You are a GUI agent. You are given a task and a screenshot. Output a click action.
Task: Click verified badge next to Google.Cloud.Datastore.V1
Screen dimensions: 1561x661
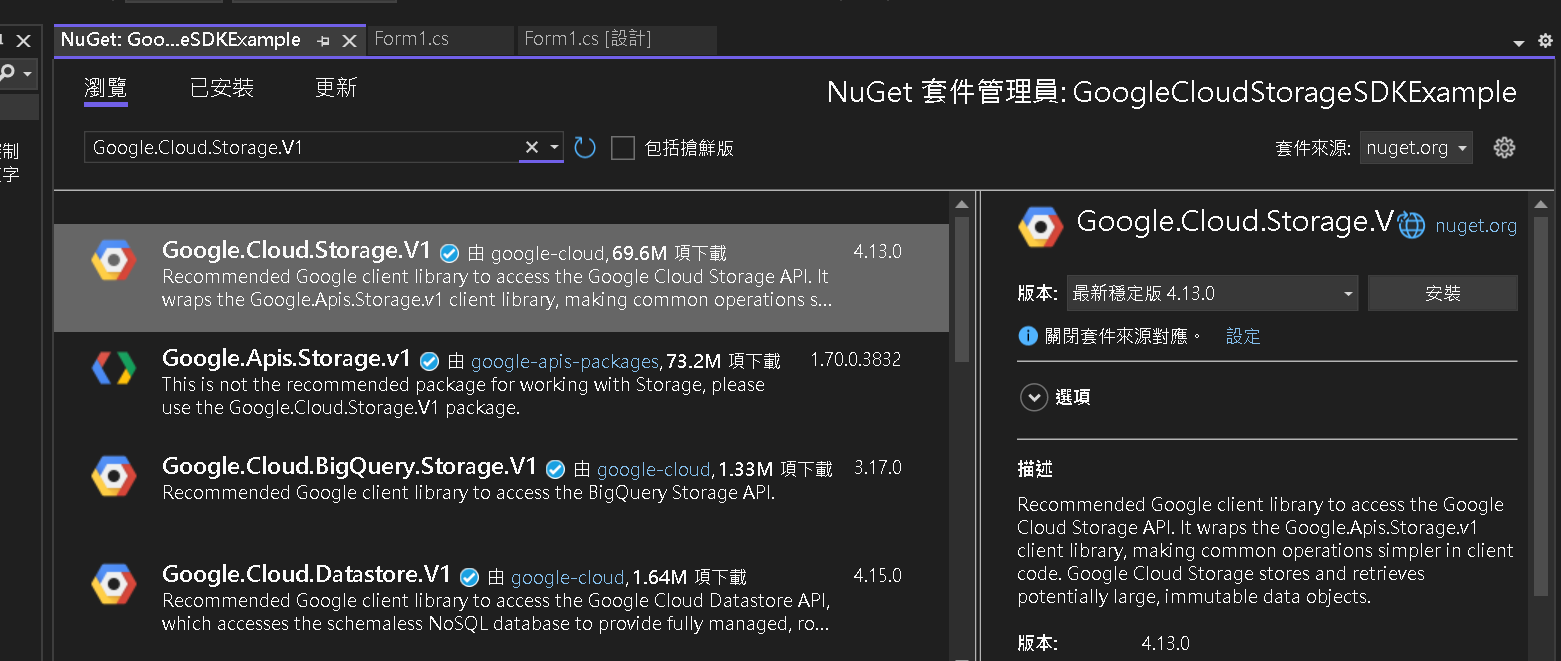470,577
